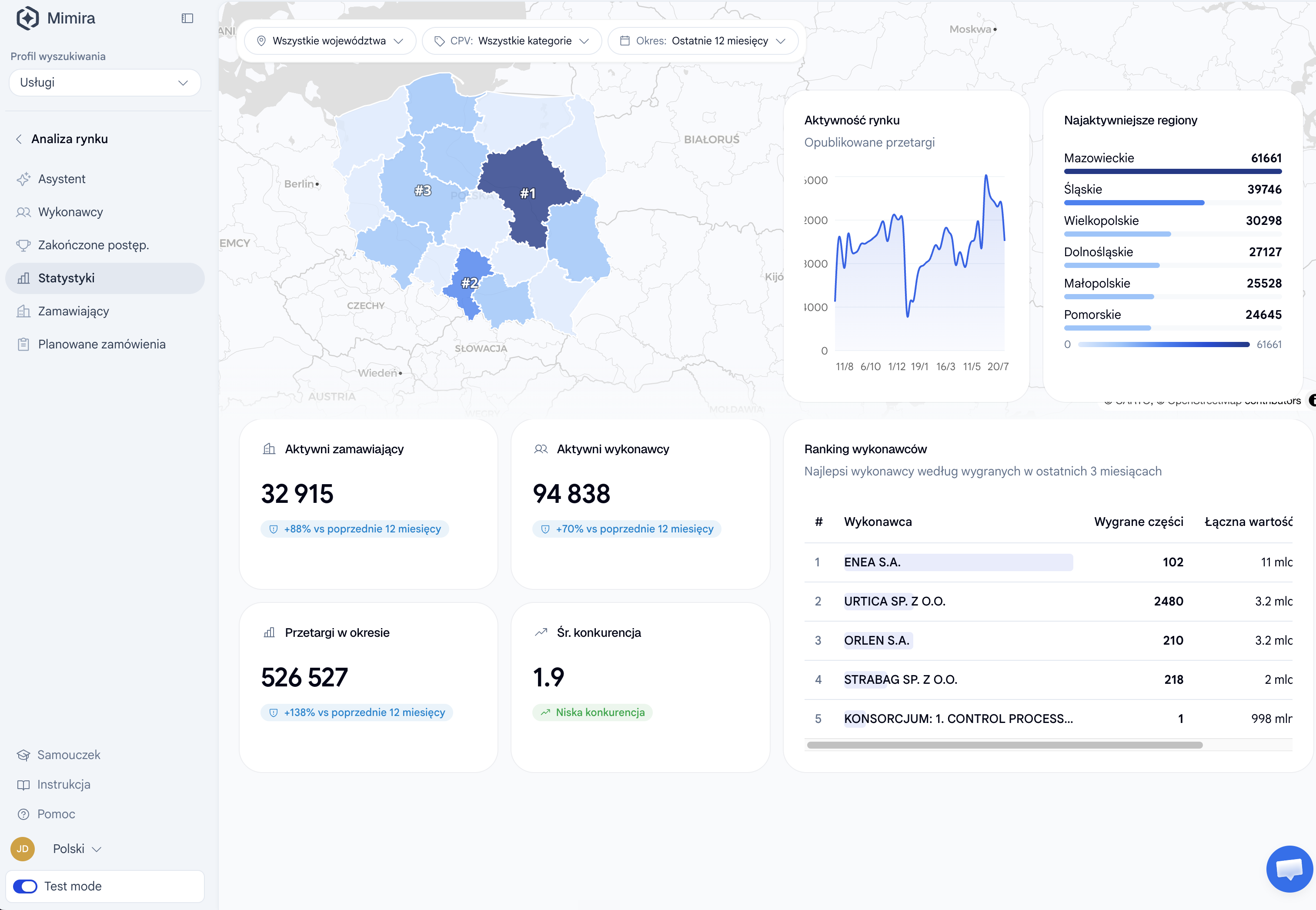The image size is (1316, 910).
Task: Switch language via Polski dropdown
Action: point(77,848)
